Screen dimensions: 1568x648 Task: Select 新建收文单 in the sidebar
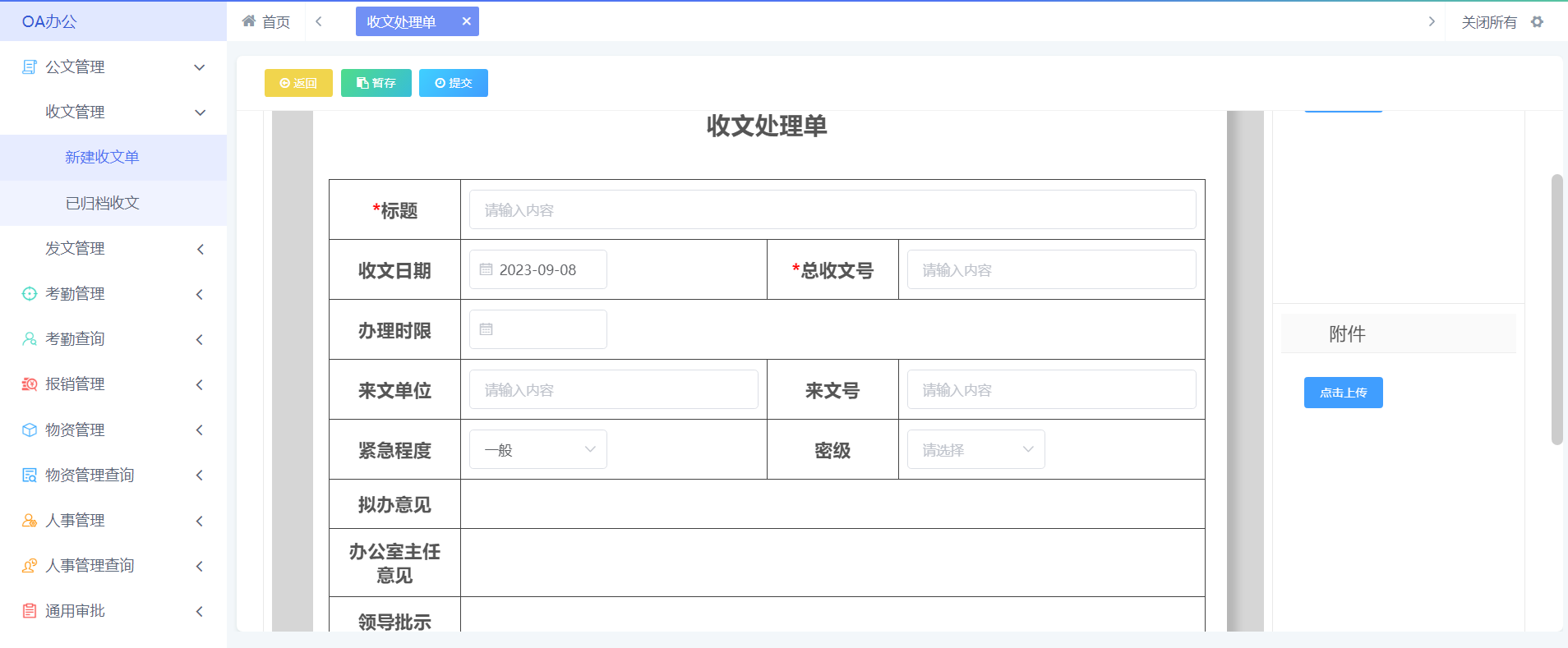(103, 157)
